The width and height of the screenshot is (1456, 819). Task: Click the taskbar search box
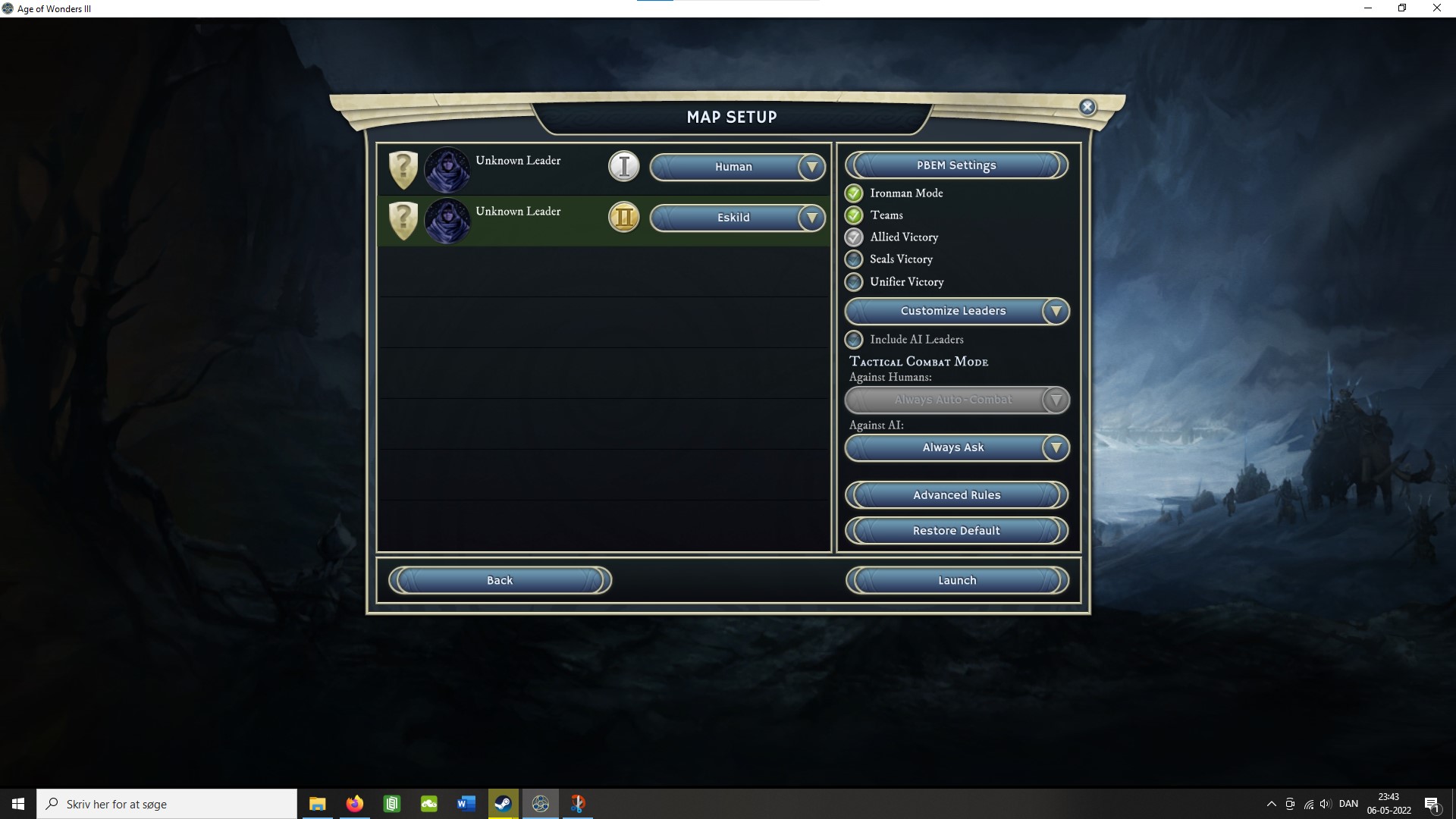point(167,804)
